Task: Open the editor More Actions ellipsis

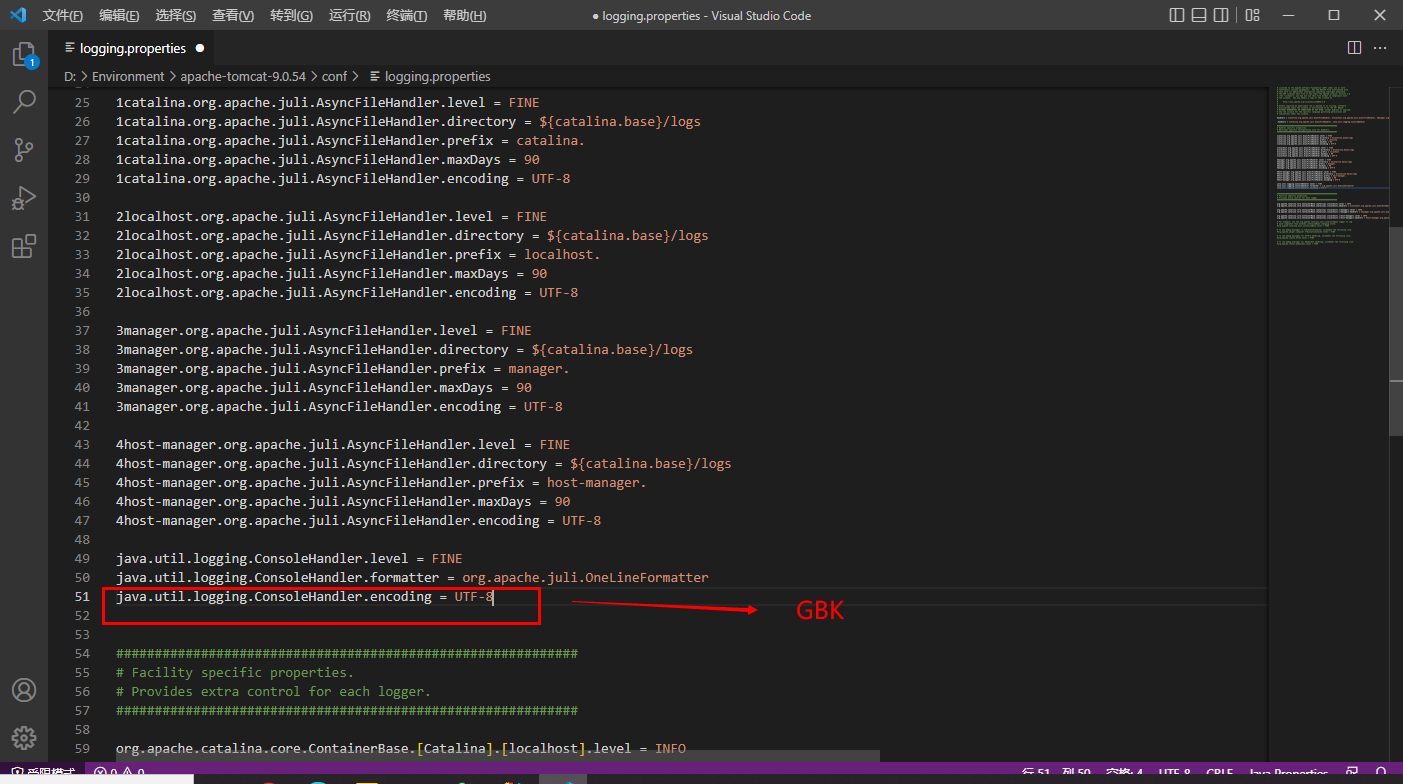Action: click(x=1380, y=47)
